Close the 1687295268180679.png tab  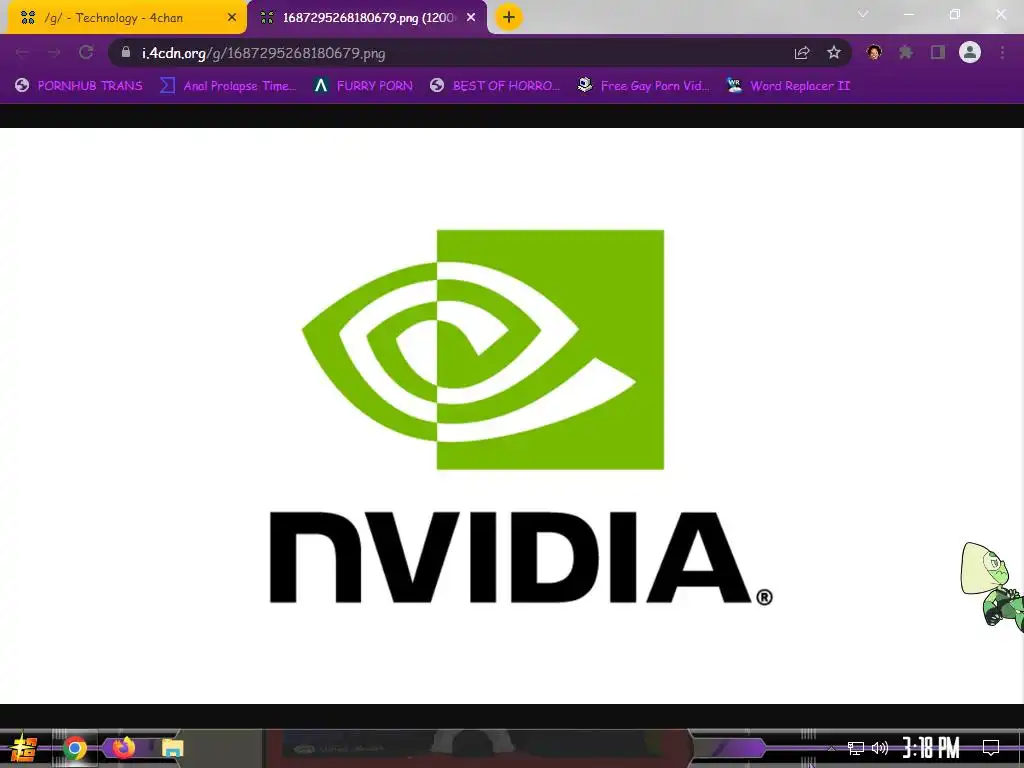[x=471, y=18]
